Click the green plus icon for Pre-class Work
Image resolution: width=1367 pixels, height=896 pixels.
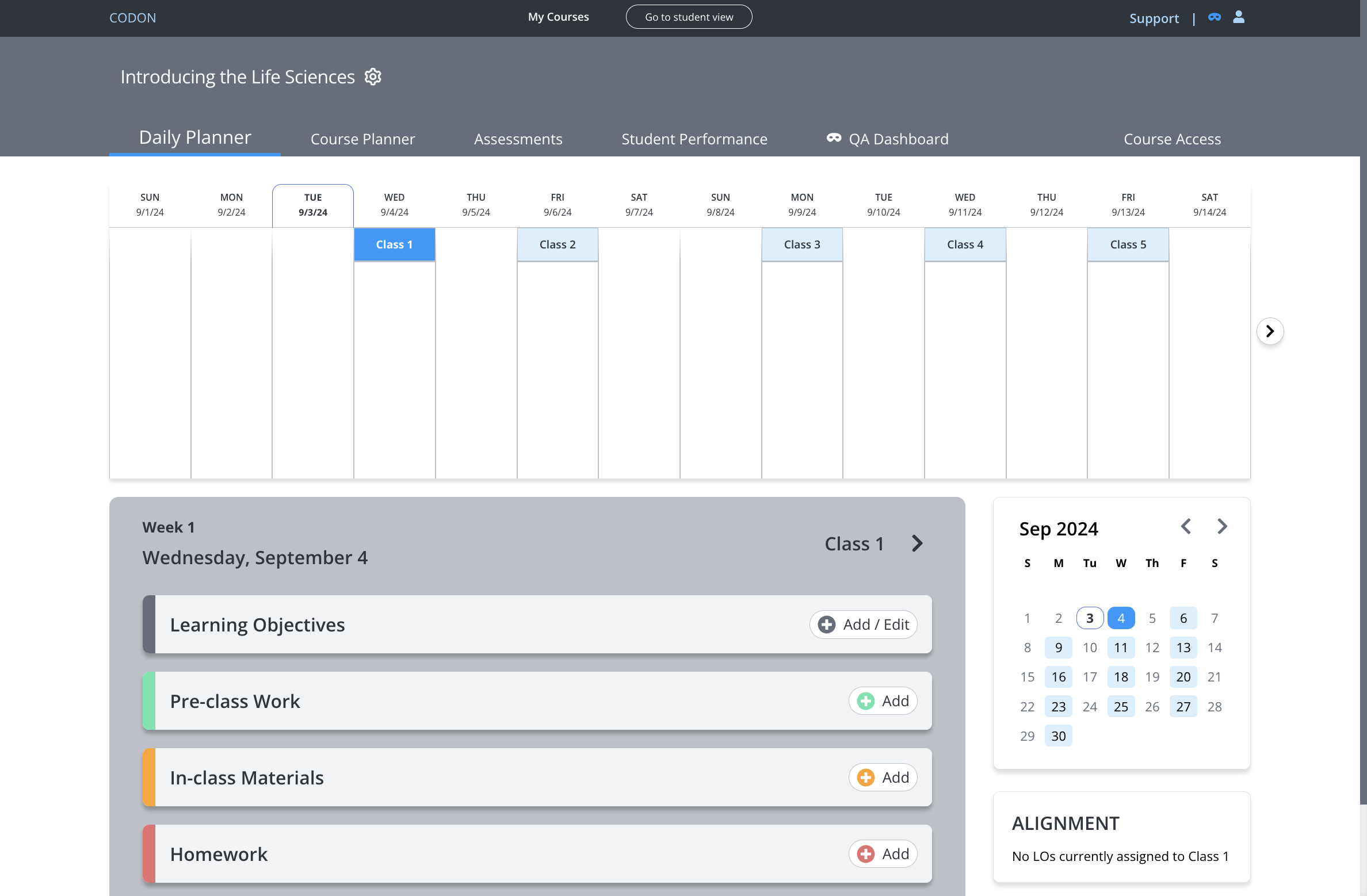coord(866,701)
